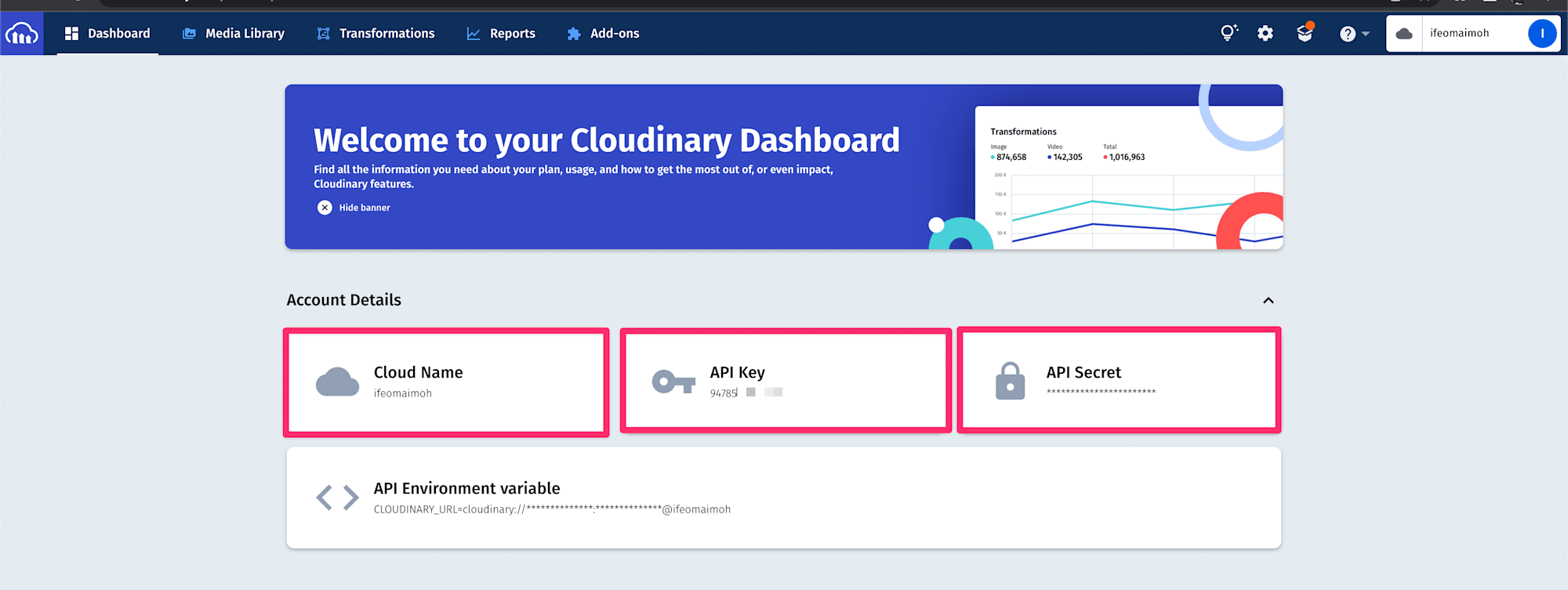Open the Media Library tab
The width and height of the screenshot is (1568, 590).
[234, 34]
